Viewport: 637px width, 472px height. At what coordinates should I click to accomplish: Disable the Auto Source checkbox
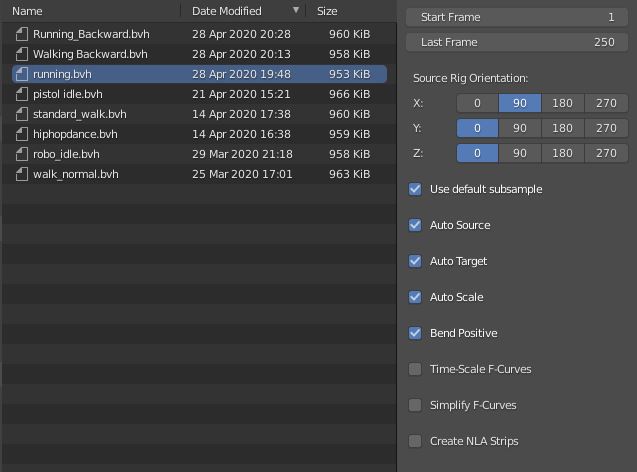click(x=415, y=225)
